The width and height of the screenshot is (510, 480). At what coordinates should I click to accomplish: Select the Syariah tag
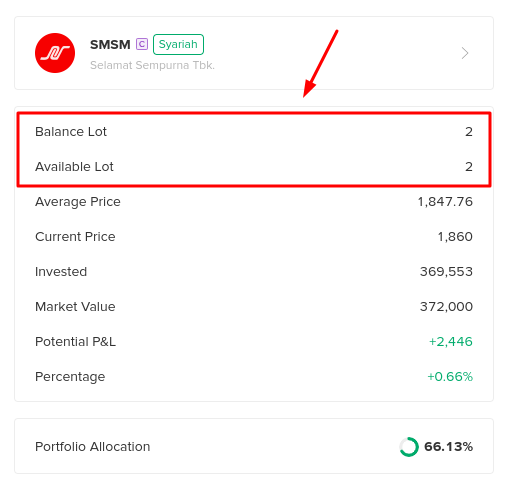point(178,44)
